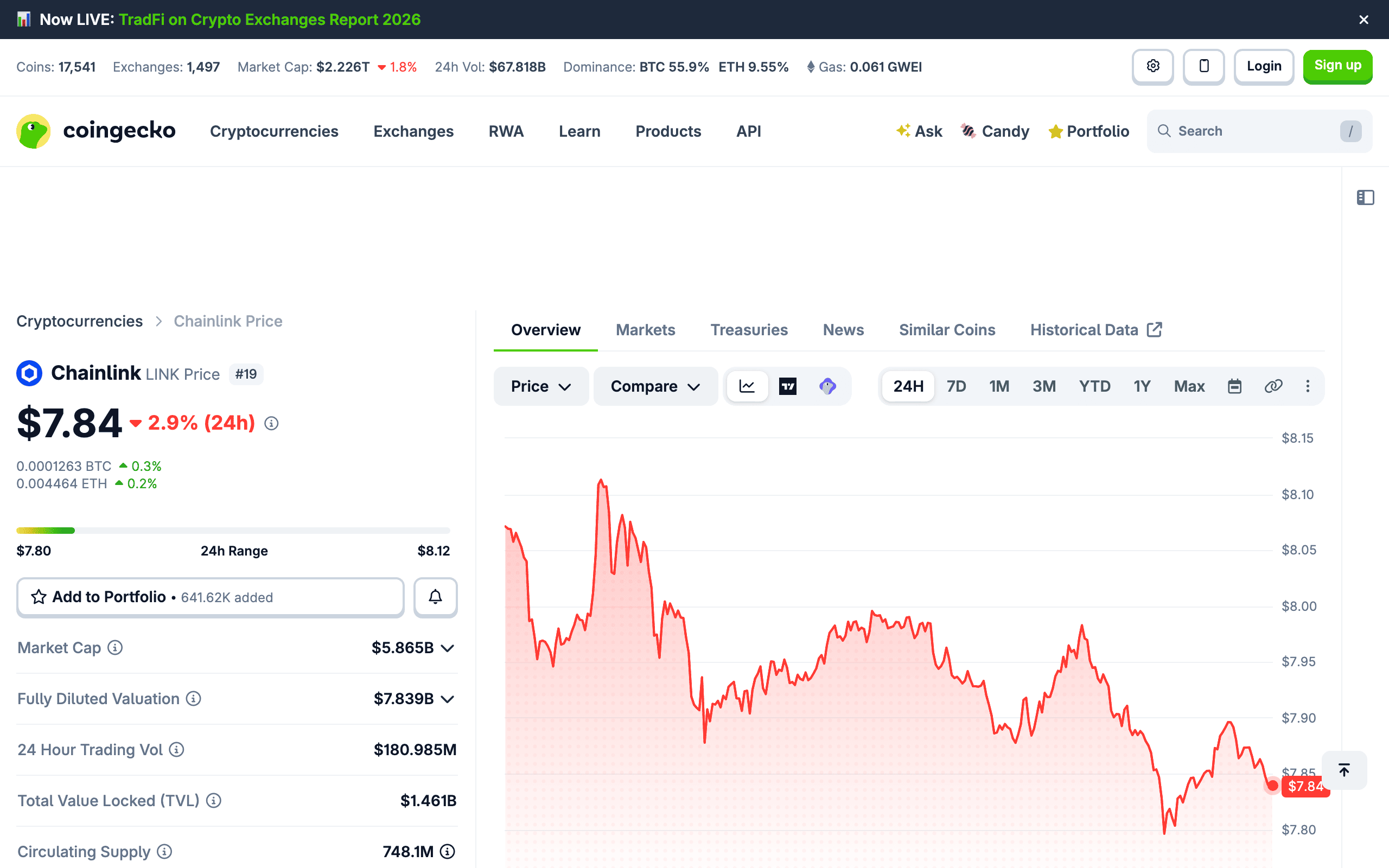Copy chart link icon

pos(1273,386)
